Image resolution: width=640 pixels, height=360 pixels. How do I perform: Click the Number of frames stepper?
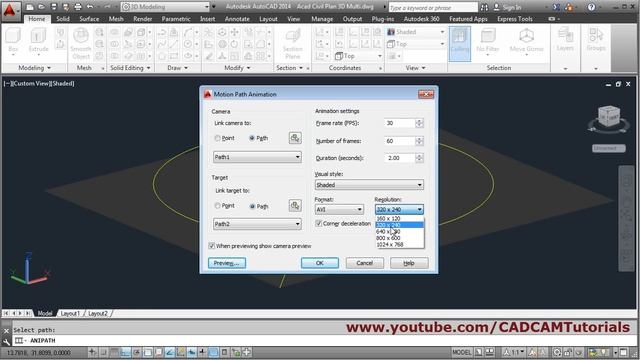tap(419, 141)
